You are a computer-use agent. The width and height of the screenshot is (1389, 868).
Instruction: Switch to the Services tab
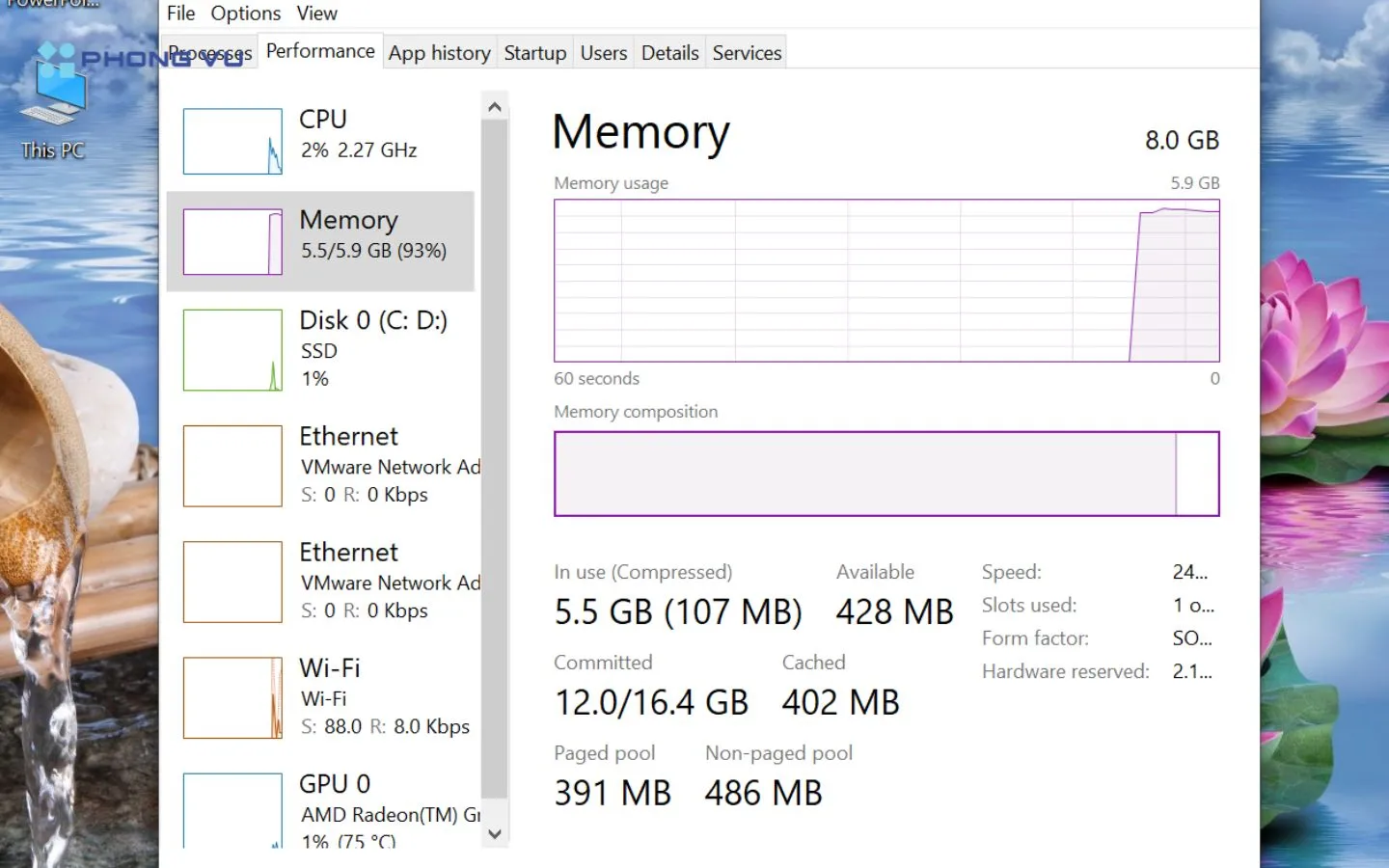[x=746, y=52]
